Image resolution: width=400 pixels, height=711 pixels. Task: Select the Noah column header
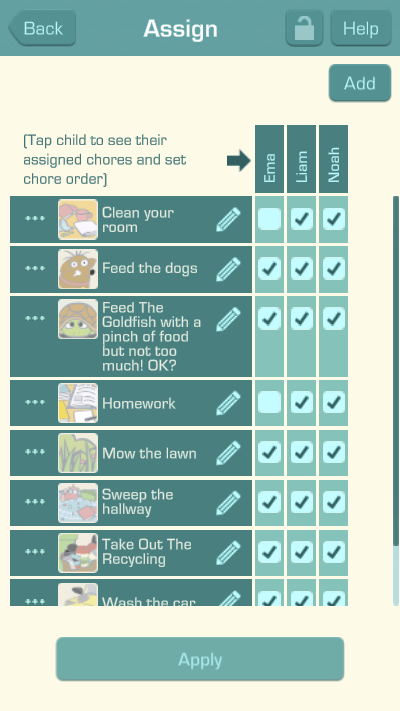pos(333,159)
